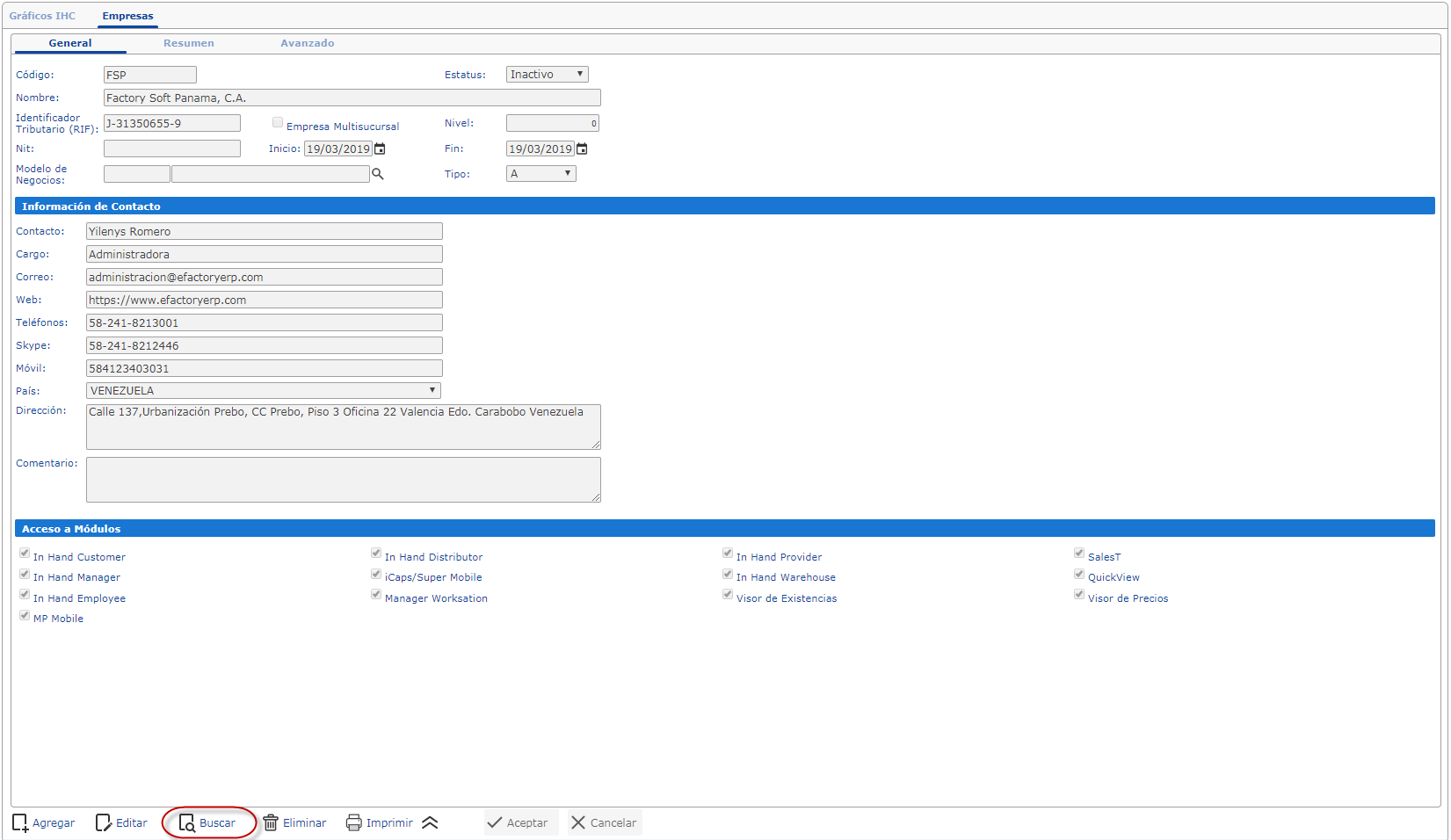Open the Inicio date calendar picker
The width and height of the screenshot is (1451, 840).
(x=380, y=149)
